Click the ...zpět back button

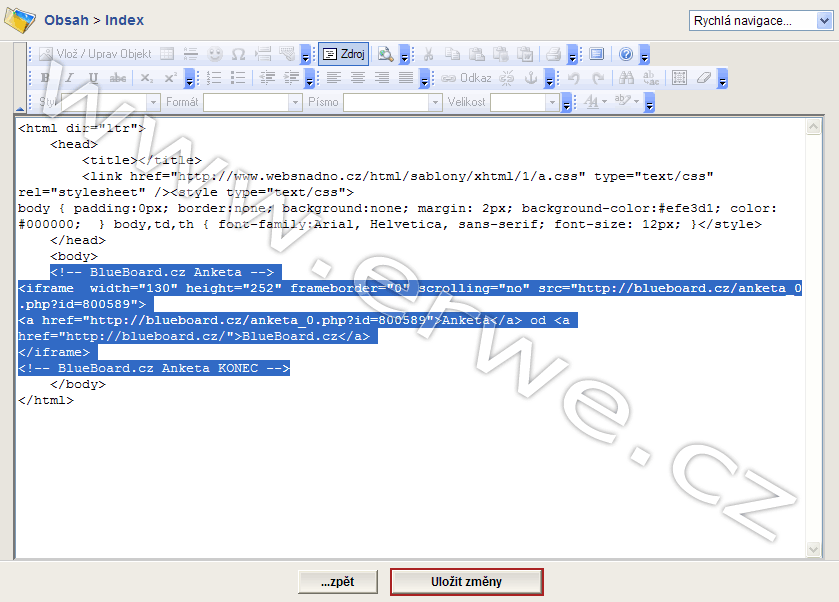[x=336, y=581]
